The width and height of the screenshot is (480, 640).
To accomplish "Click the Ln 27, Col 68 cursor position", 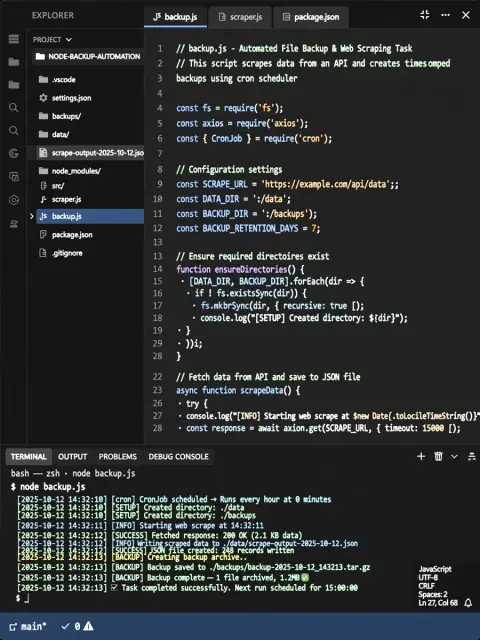I will click(x=438, y=603).
